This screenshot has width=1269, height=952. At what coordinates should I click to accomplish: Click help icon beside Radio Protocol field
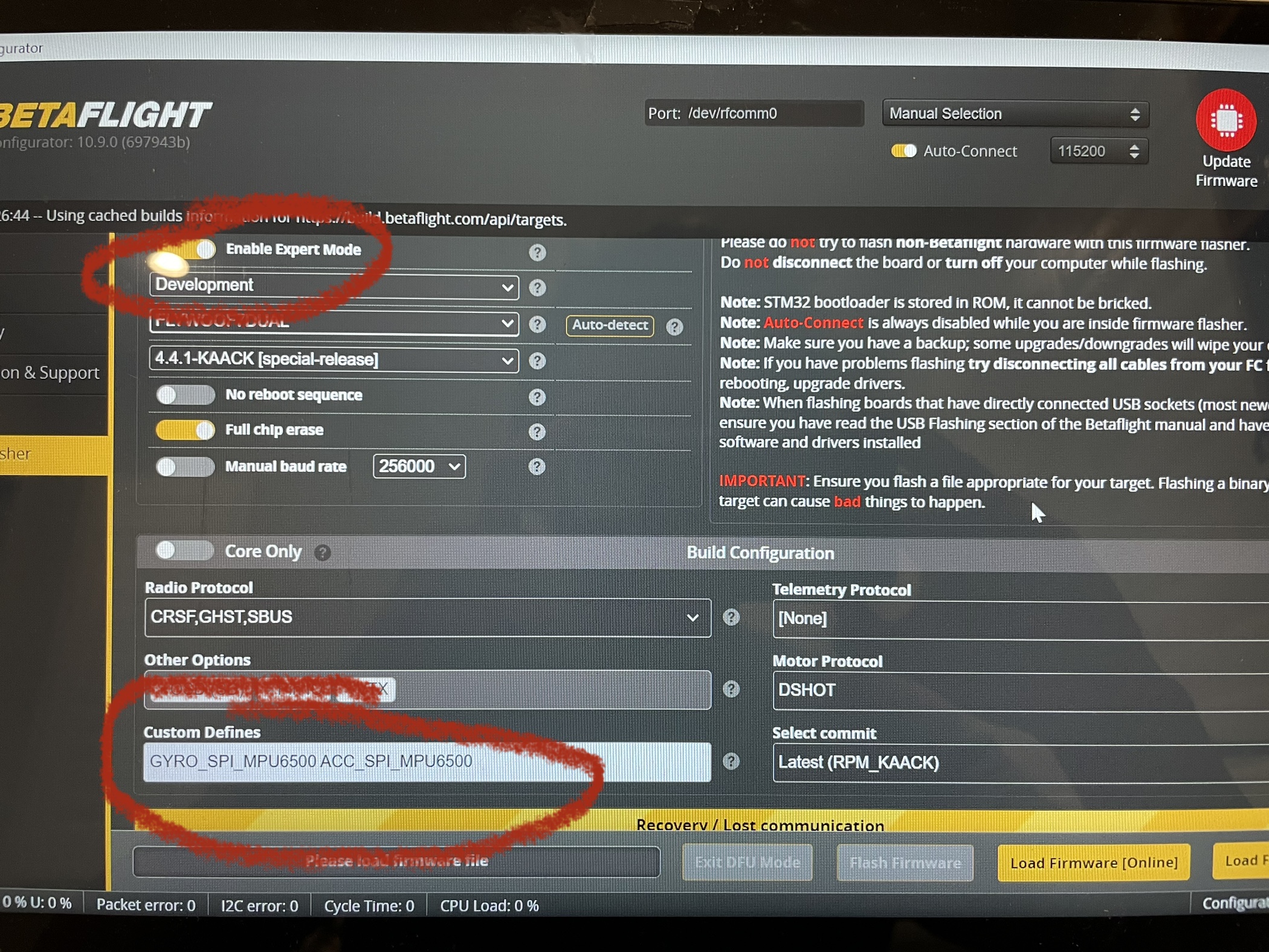pyautogui.click(x=731, y=617)
